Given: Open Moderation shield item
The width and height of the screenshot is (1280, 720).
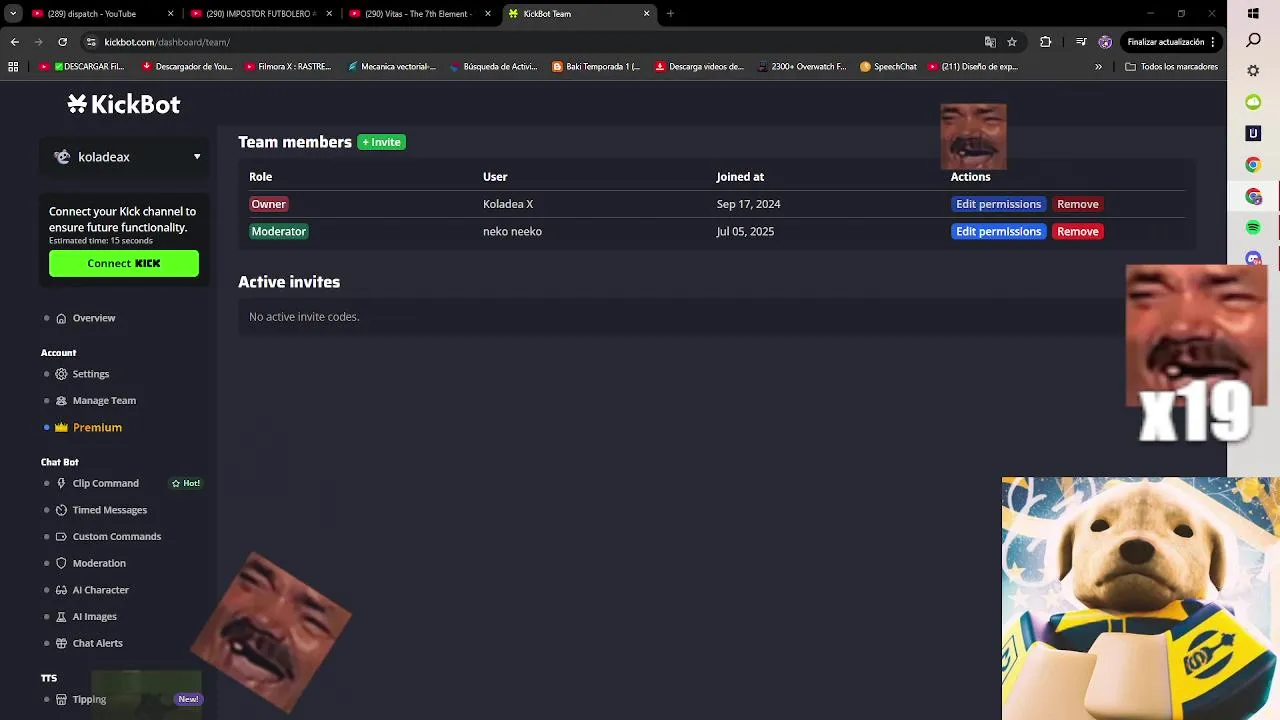Looking at the screenshot, I should click(x=90, y=564).
